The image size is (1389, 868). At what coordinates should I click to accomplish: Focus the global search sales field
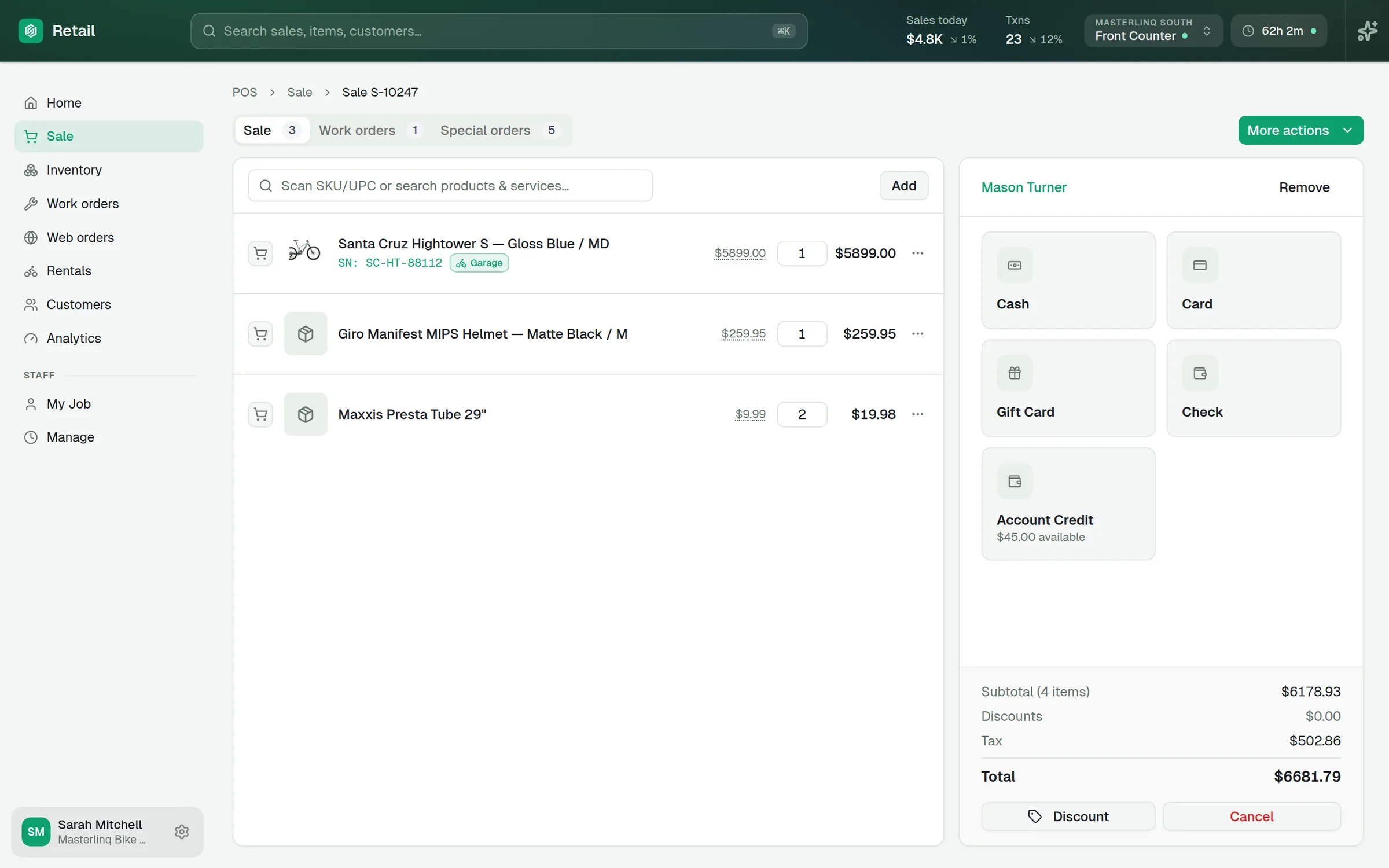coord(499,31)
